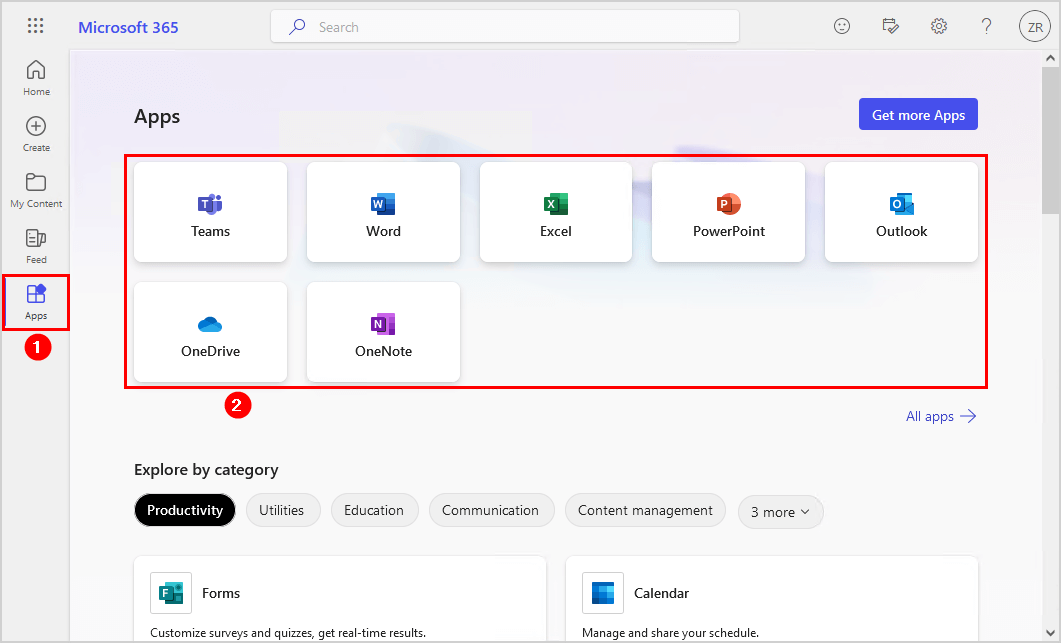Select the Utilities category filter
Viewport: 1061px width, 643px height.
pos(282,510)
